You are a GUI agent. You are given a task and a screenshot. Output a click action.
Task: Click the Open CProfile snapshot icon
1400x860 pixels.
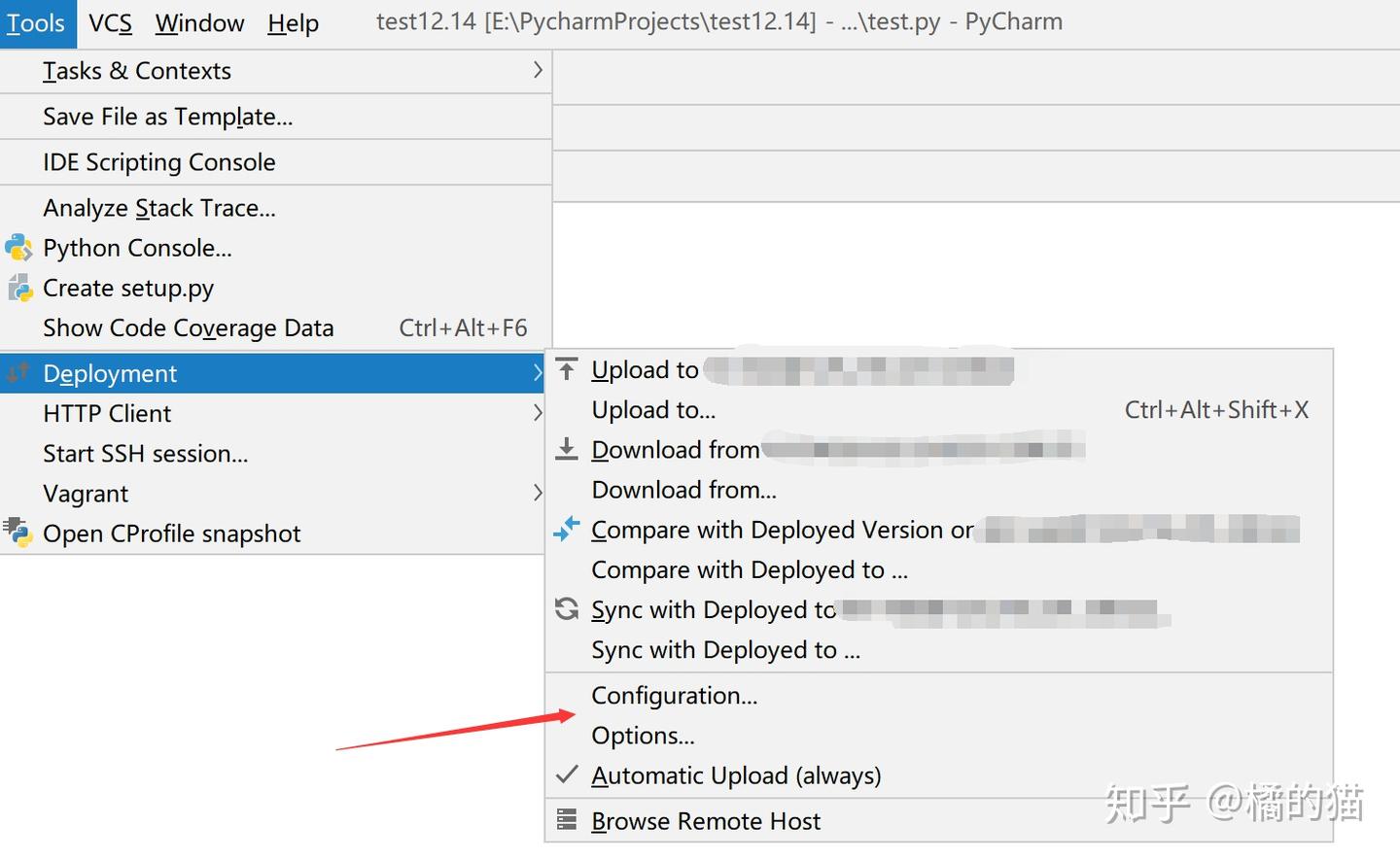click(18, 533)
